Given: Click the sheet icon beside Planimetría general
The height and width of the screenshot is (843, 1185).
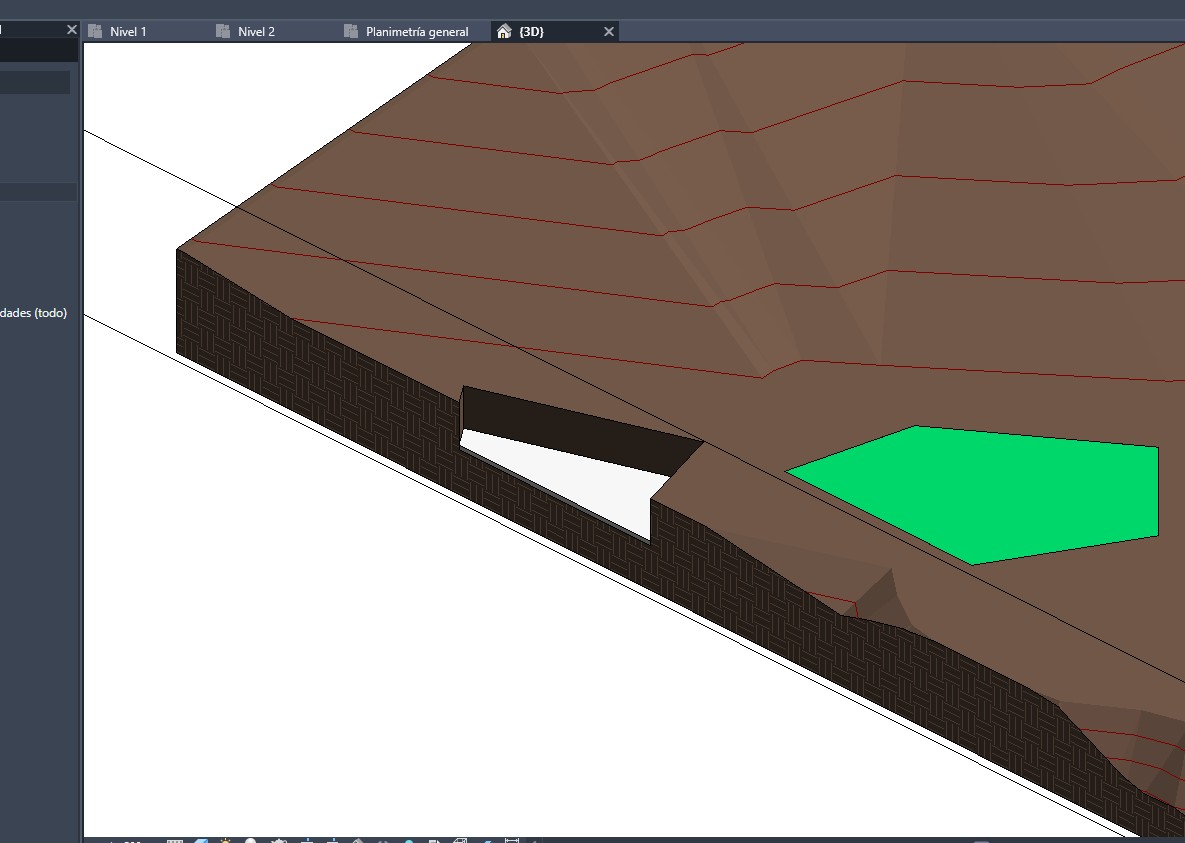Looking at the screenshot, I should pyautogui.click(x=351, y=32).
